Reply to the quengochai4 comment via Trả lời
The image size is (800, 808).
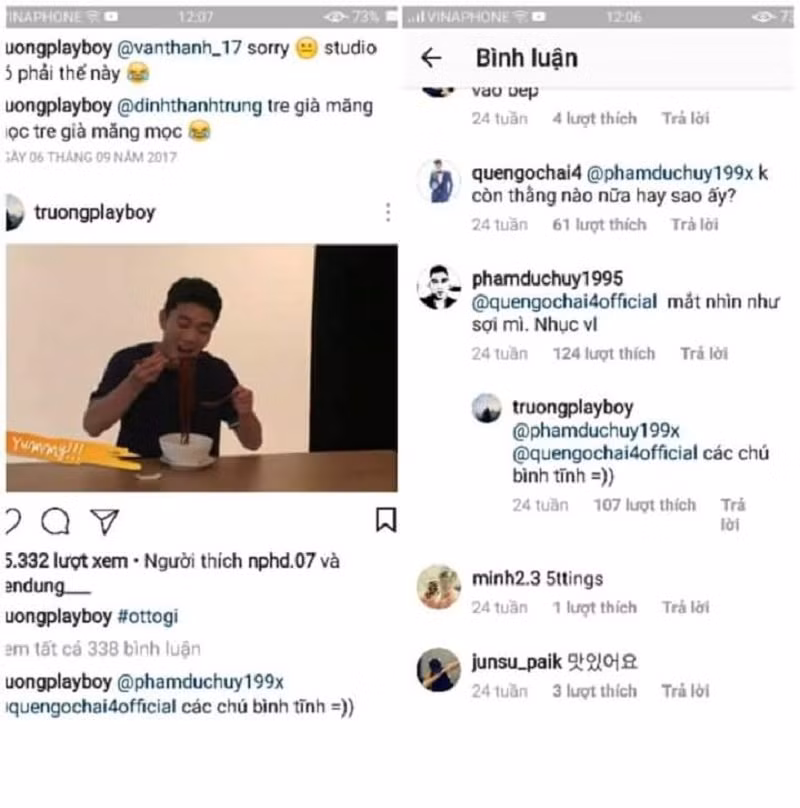pyautogui.click(x=694, y=225)
